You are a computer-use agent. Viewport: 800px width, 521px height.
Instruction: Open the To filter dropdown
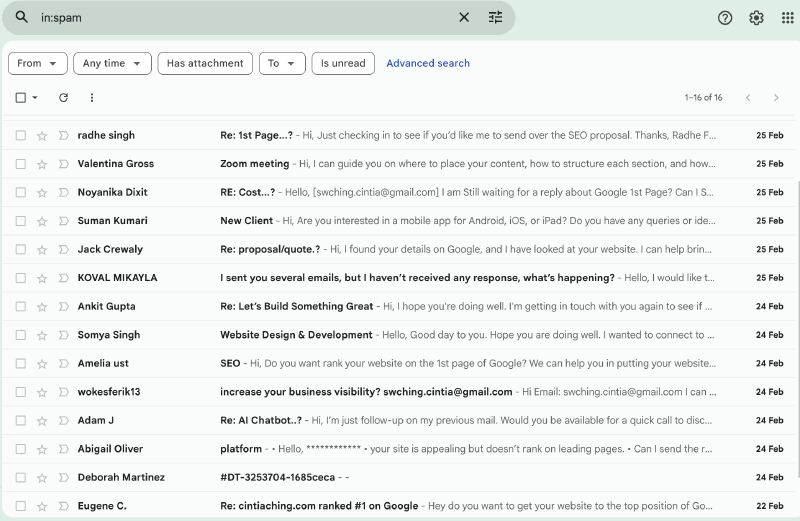tap(282, 63)
